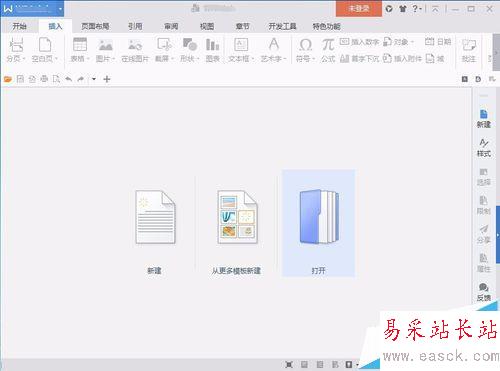This screenshot has height=371, width=500.
Task: Click the skin shirt icon in title bar
Action: pos(402,9)
